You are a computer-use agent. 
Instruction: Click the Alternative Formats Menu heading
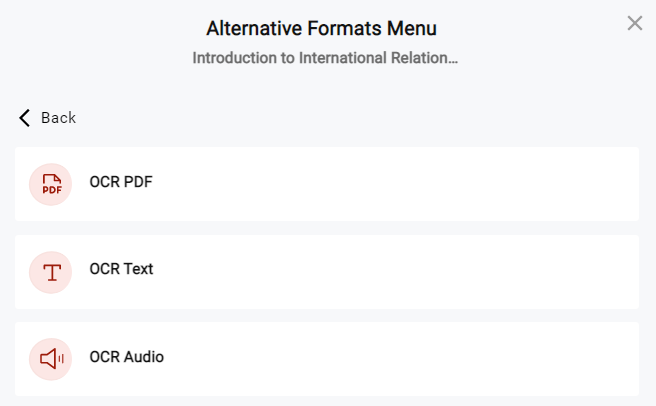pyautogui.click(x=321, y=28)
